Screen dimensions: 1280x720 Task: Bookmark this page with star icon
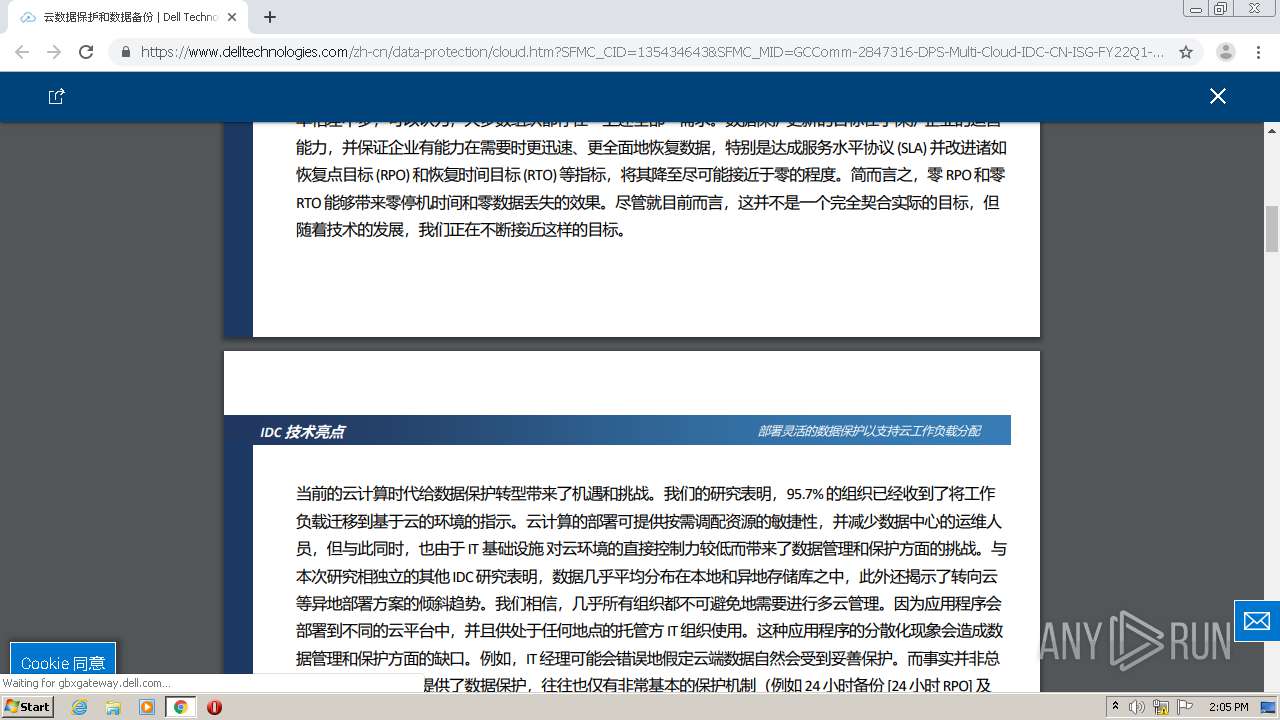[1186, 52]
